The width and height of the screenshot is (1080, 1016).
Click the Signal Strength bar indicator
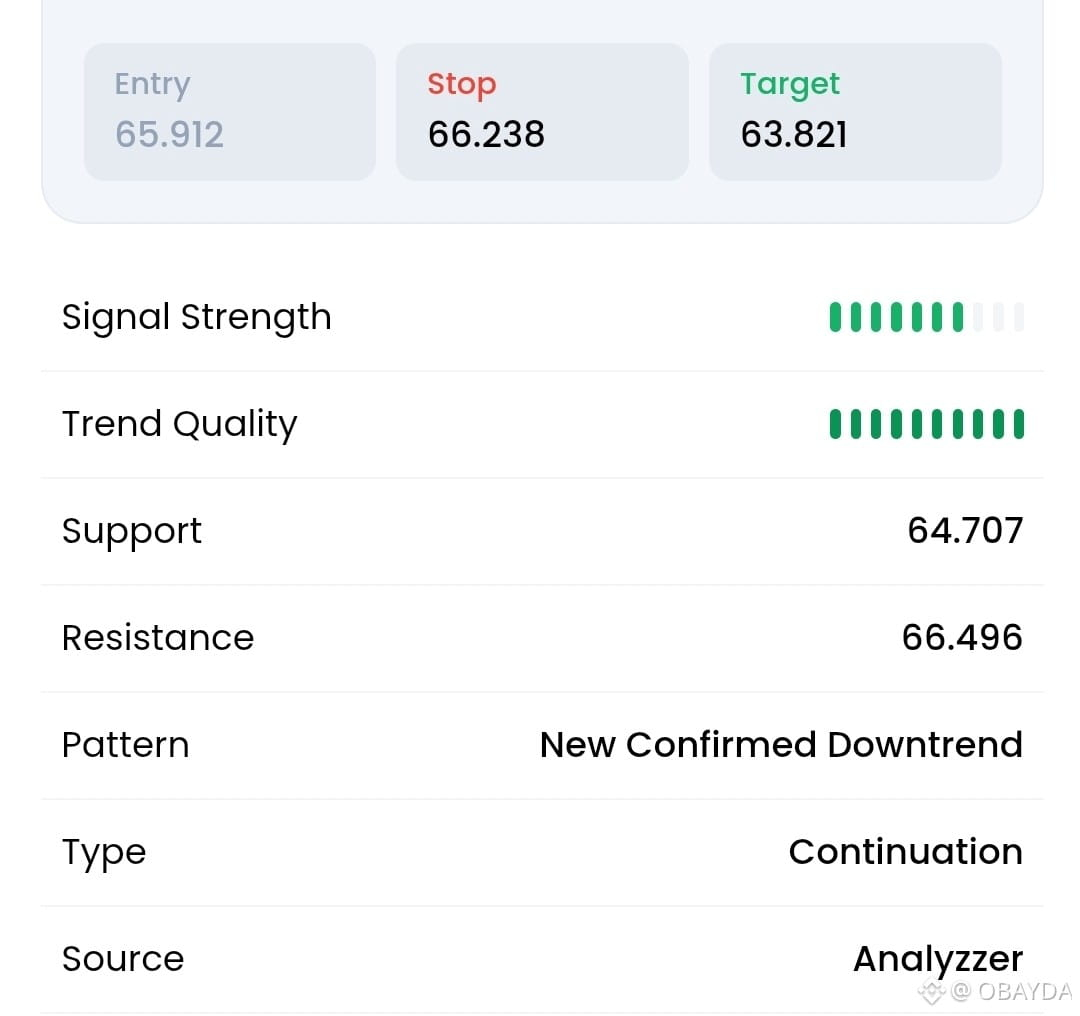click(x=926, y=317)
